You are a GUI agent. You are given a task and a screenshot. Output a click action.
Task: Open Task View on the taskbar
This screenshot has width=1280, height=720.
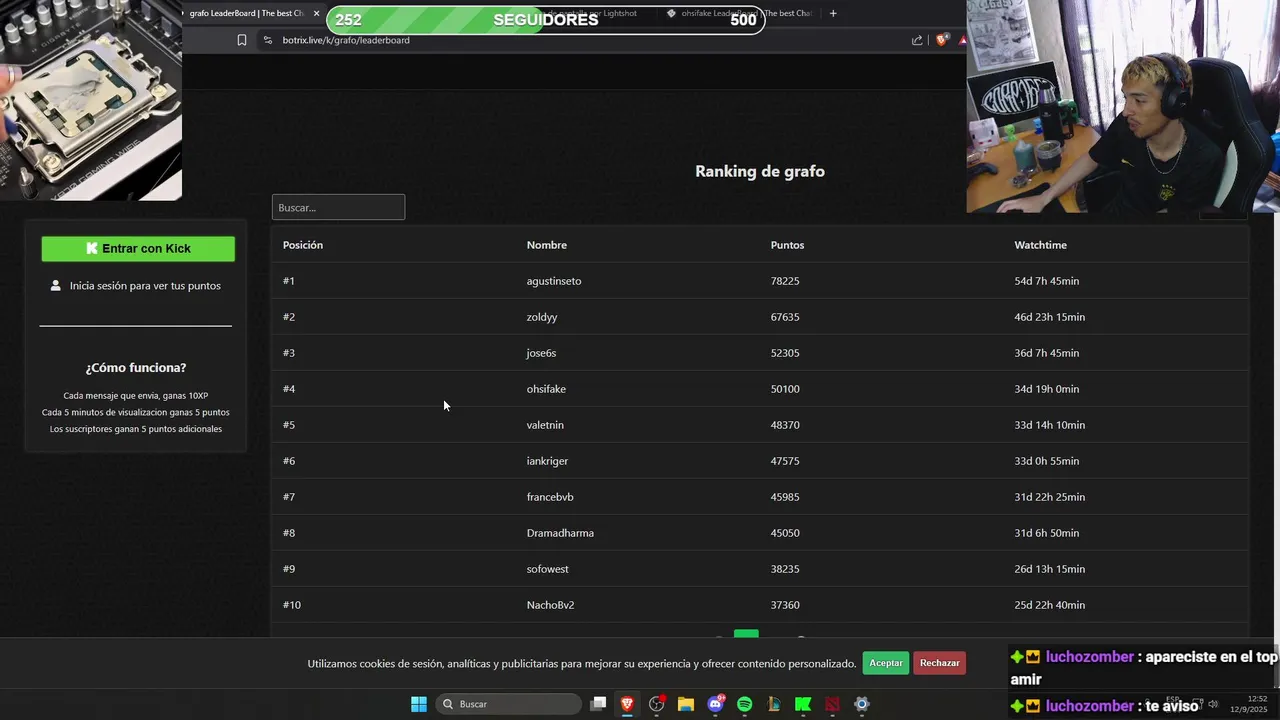point(598,704)
